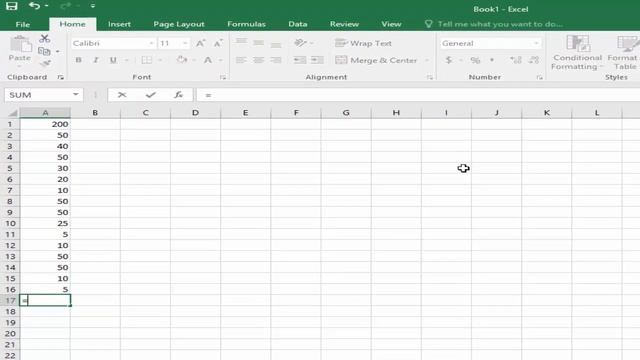Image resolution: width=640 pixels, height=360 pixels.
Task: Switch to the Insert tab
Action: [119, 24]
